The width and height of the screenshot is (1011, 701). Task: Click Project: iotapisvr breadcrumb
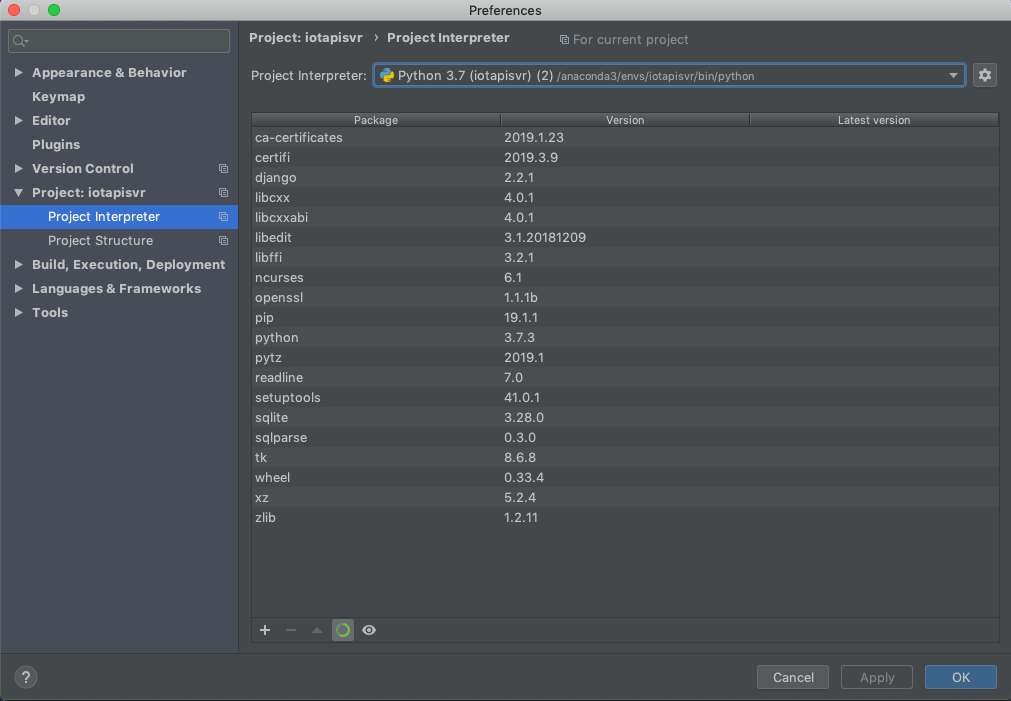click(306, 37)
